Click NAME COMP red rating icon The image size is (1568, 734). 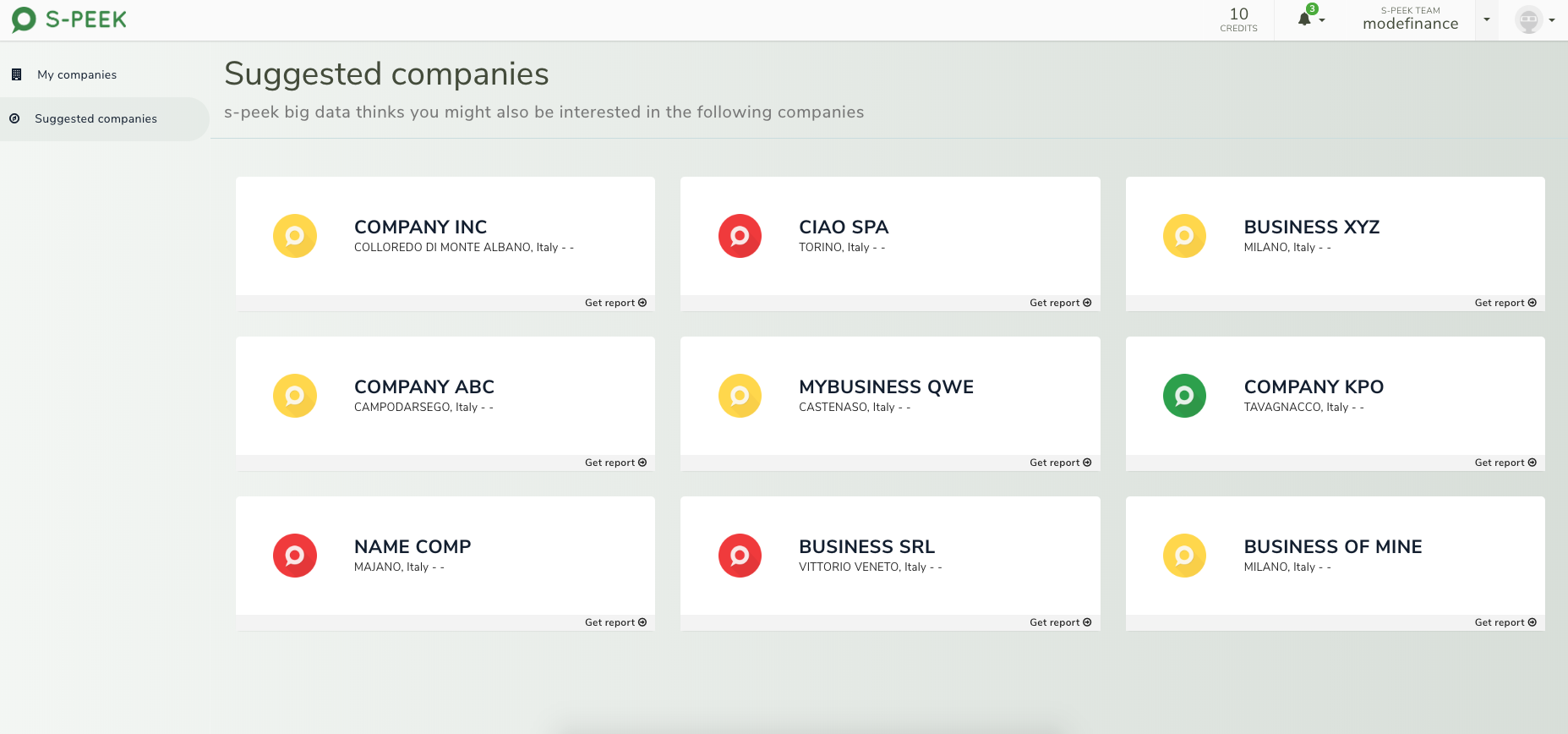click(x=295, y=556)
